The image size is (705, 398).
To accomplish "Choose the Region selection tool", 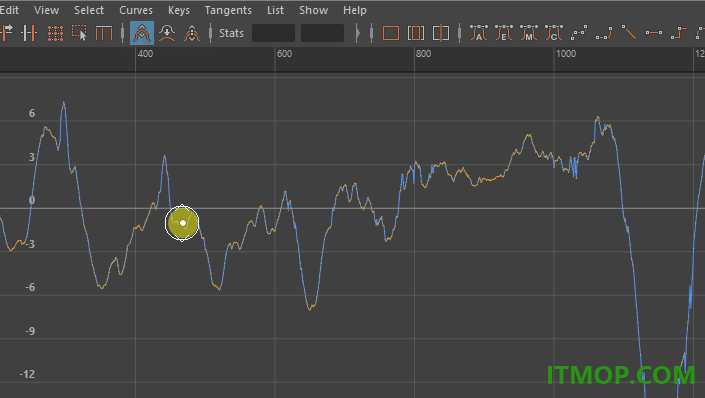I will [x=80, y=33].
